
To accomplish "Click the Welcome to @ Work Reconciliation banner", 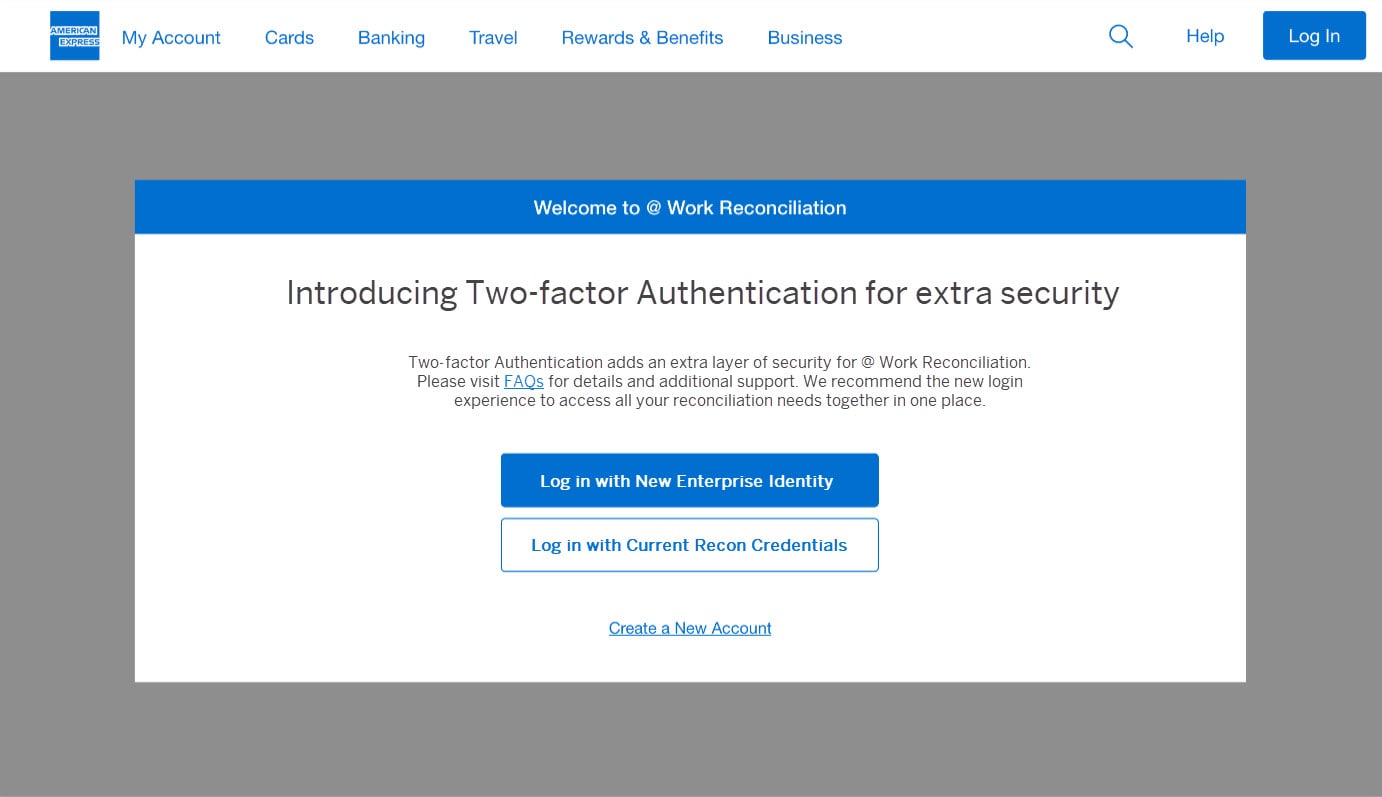I will coord(690,208).
